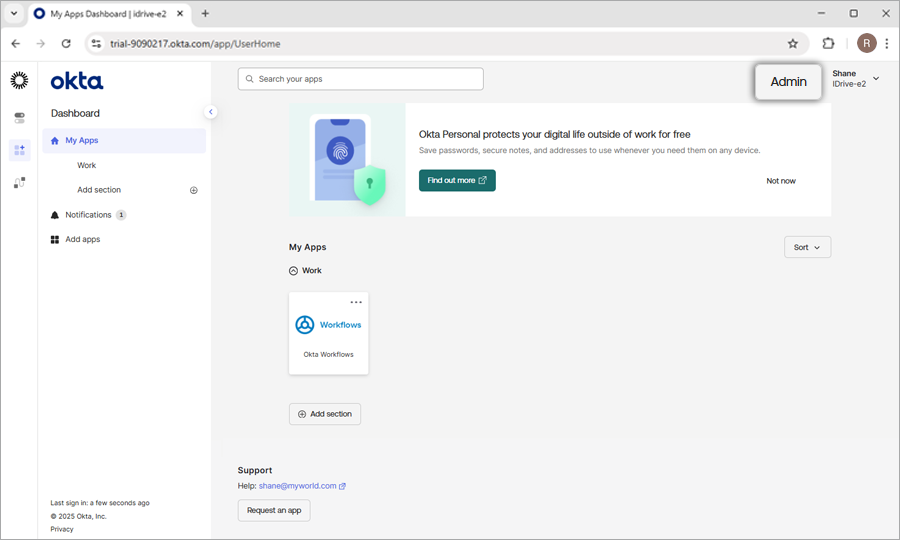Collapse the Work section in My Apps
Screen dimensions: 900x540
294,271
